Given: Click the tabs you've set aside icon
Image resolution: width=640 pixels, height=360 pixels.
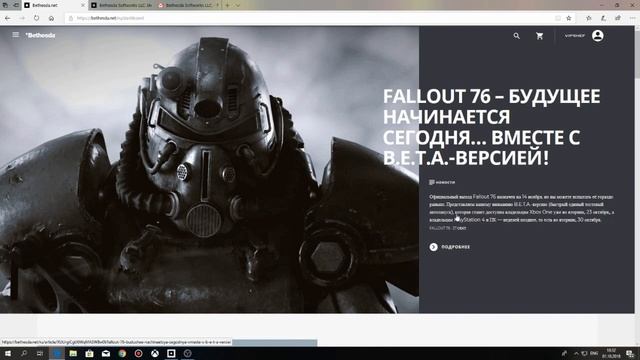Looking at the screenshot, I should (x=5, y=5).
